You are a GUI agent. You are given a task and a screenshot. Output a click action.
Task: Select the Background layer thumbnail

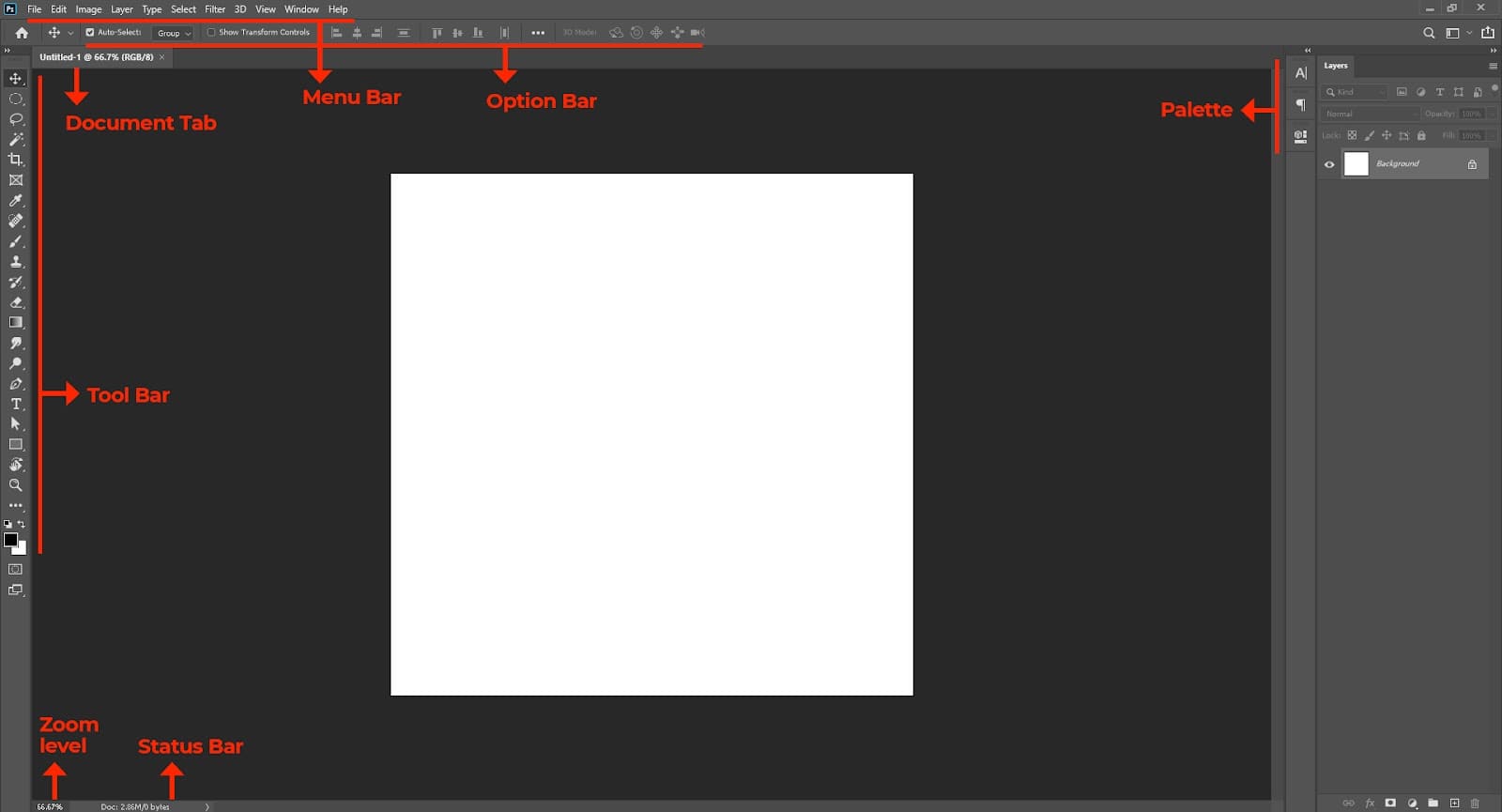[x=1356, y=164]
